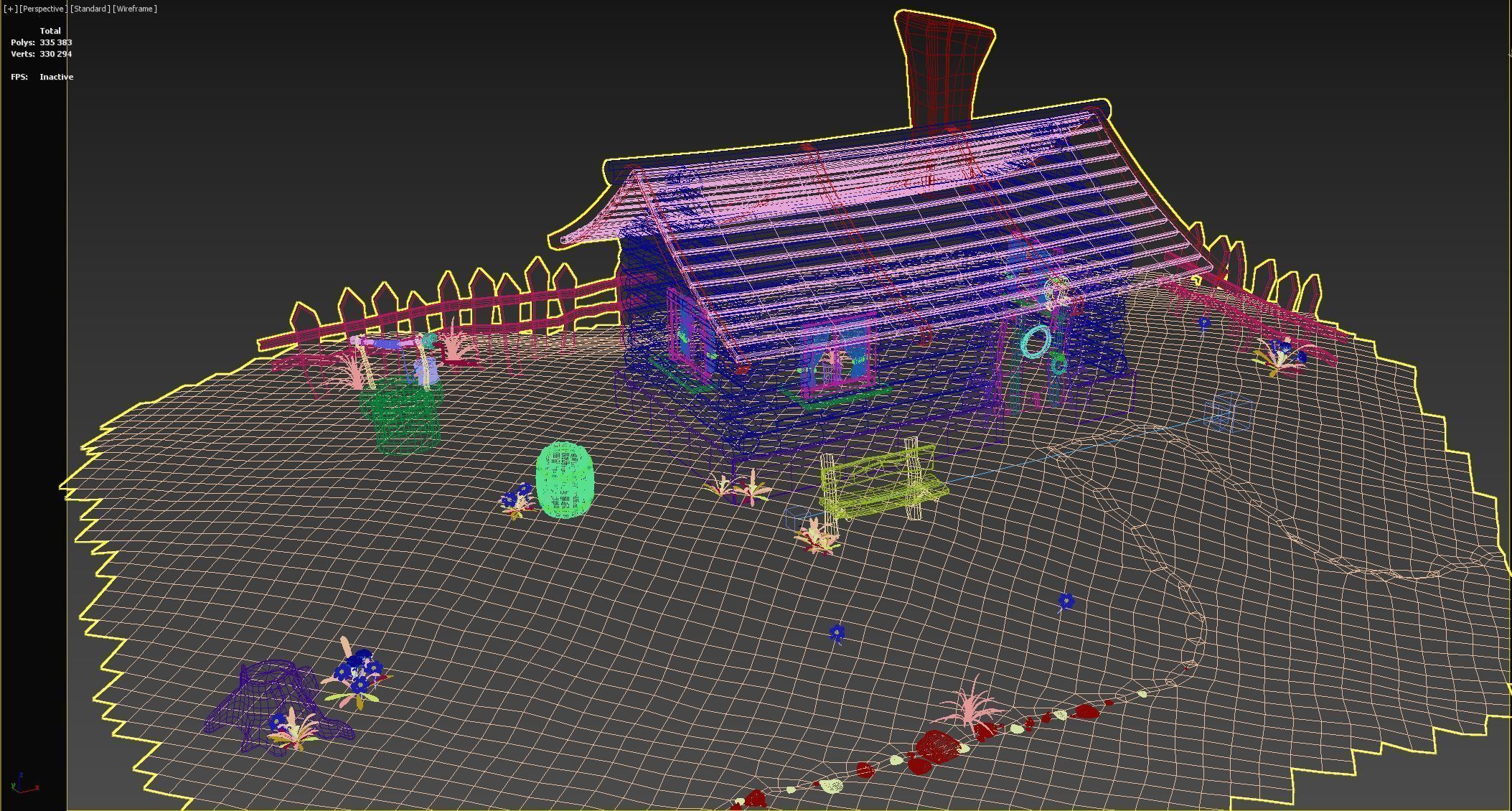Viewport: 1512px width, 811px height.
Task: Open the [+] viewport general menu
Action: coord(10,9)
